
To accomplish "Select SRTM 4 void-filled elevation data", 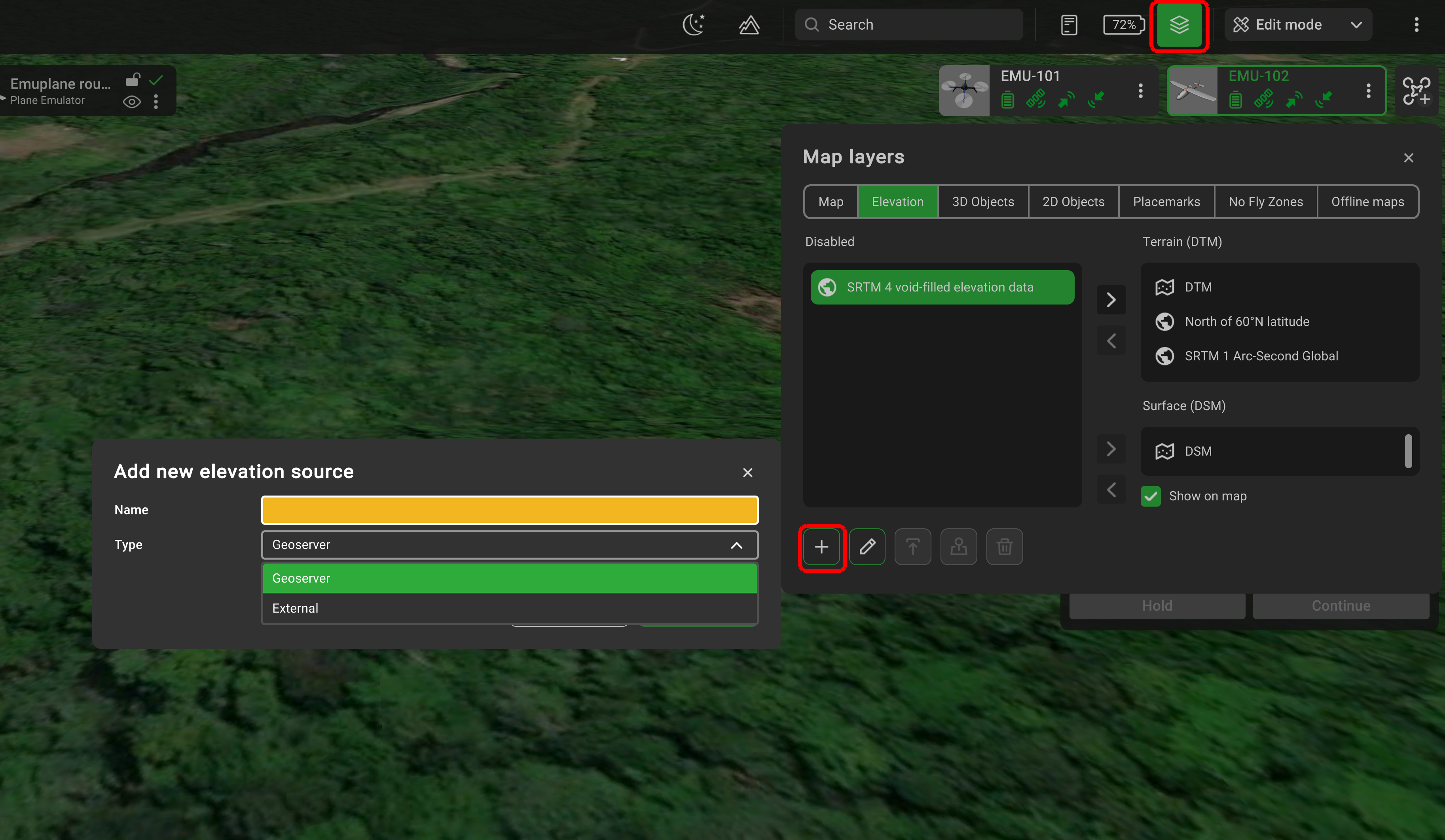I will point(942,287).
